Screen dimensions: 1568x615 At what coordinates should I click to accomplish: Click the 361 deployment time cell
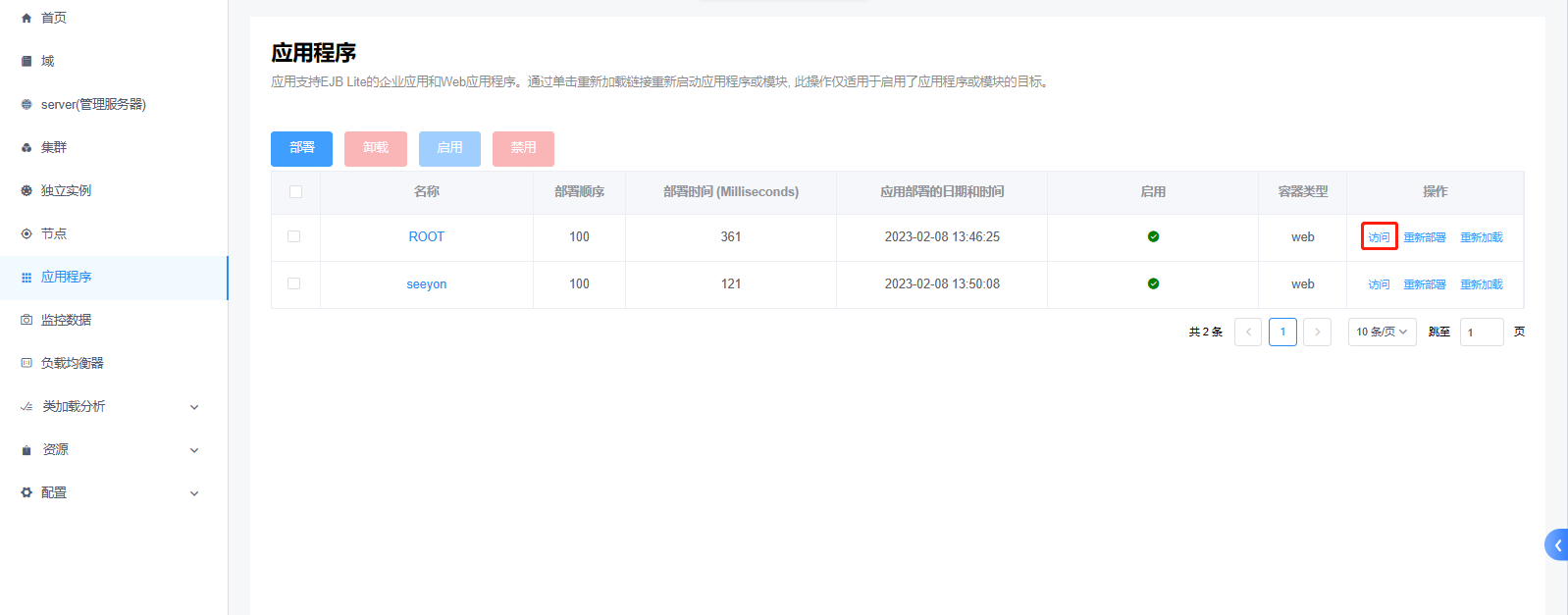coord(731,236)
